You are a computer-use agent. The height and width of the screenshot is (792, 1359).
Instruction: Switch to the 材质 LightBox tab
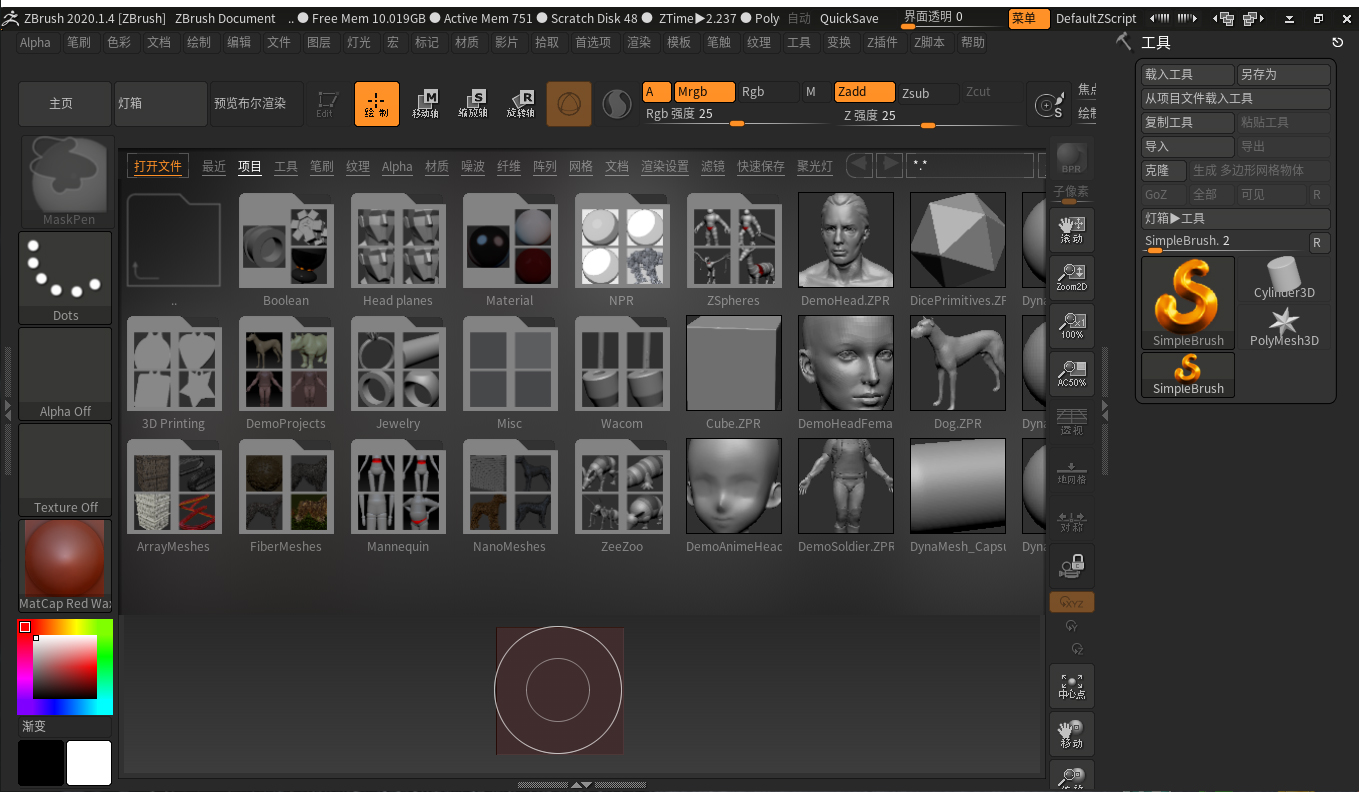pos(437,166)
